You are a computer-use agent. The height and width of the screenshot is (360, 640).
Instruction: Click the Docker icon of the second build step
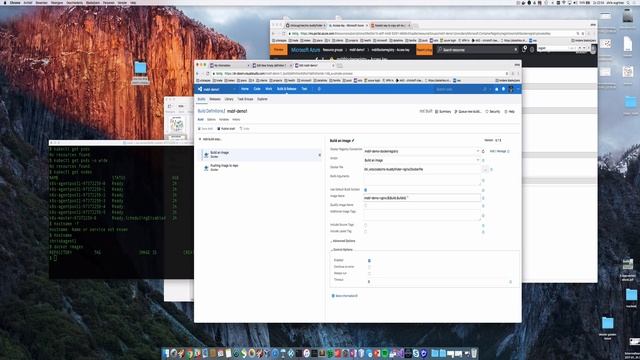pos(206,167)
